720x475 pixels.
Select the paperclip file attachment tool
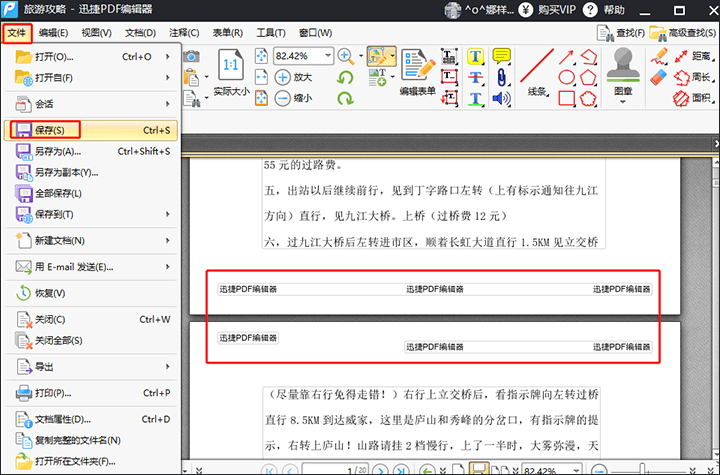501,78
